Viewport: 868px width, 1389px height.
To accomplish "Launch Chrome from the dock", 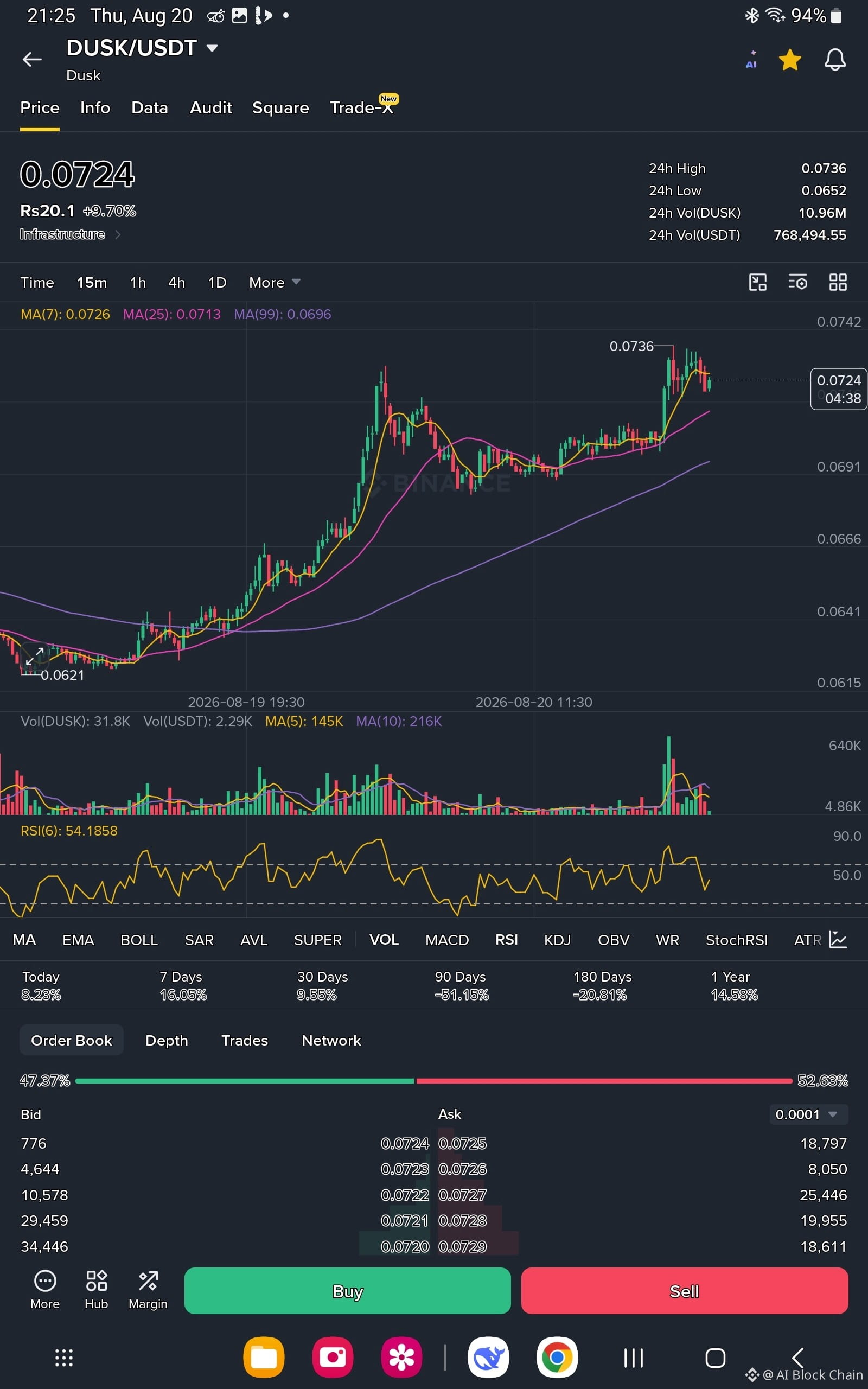I will (x=557, y=1358).
